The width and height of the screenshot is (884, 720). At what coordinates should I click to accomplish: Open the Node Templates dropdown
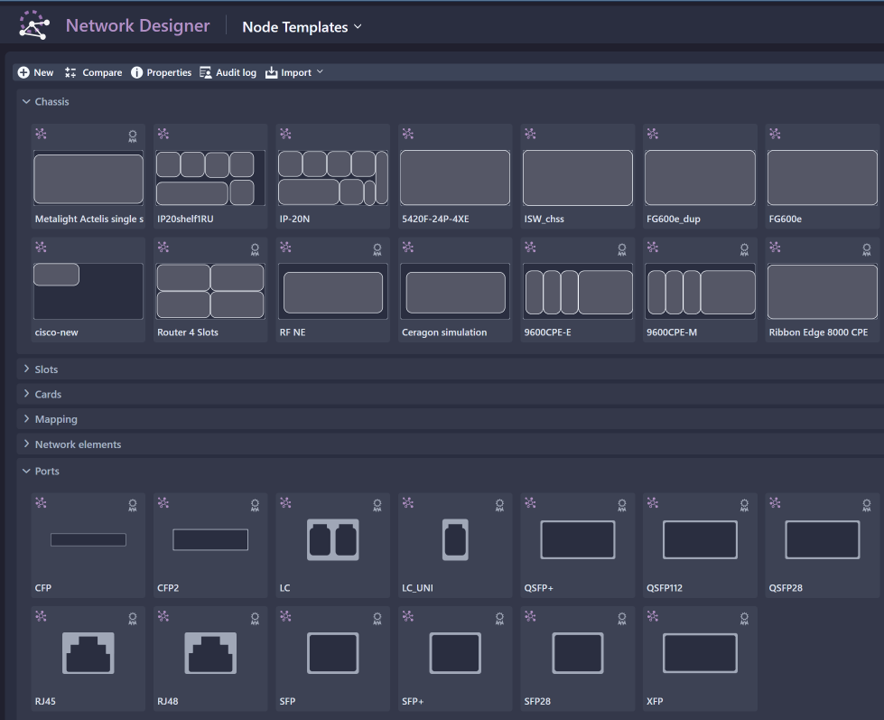point(302,27)
